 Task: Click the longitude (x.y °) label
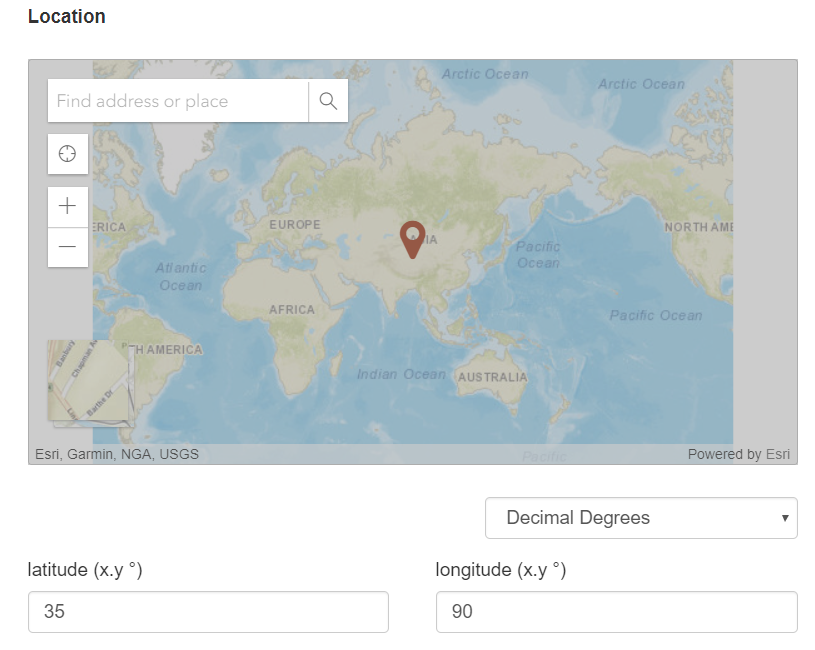pos(501,570)
